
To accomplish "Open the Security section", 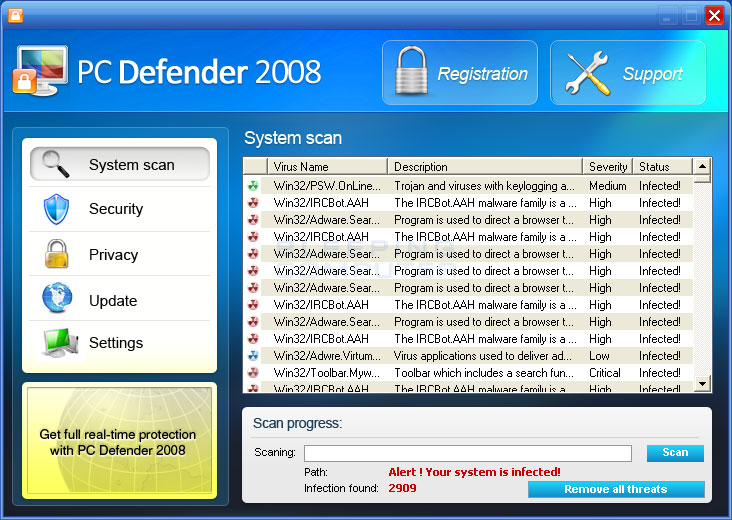I will [120, 209].
